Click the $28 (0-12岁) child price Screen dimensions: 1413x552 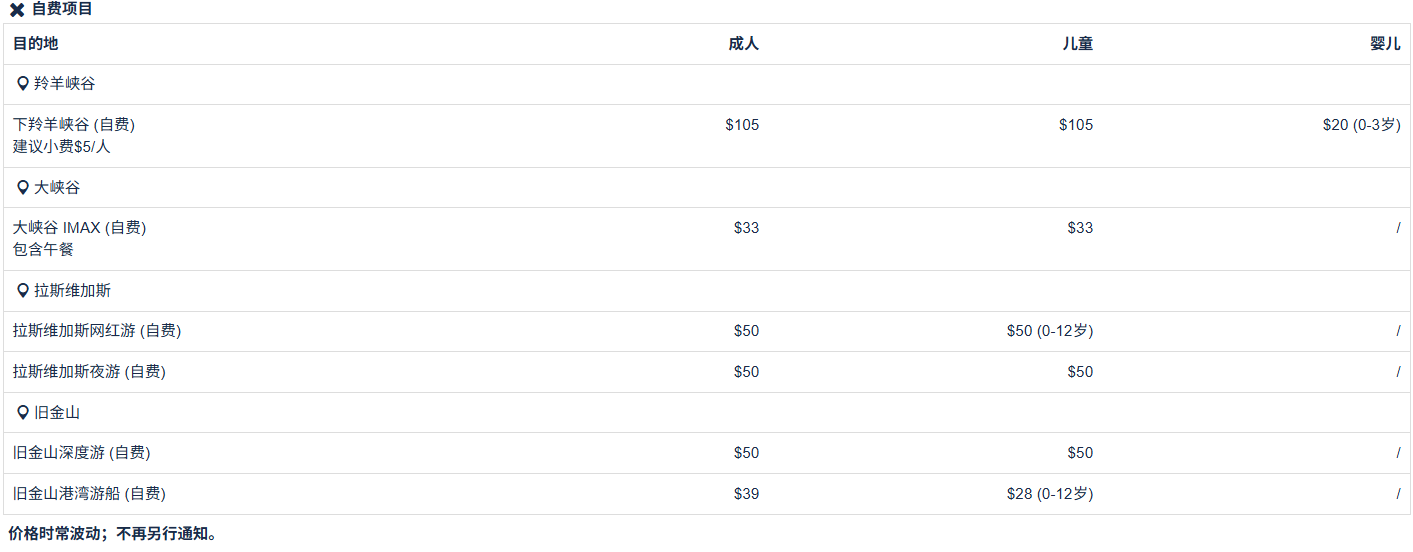click(1049, 494)
